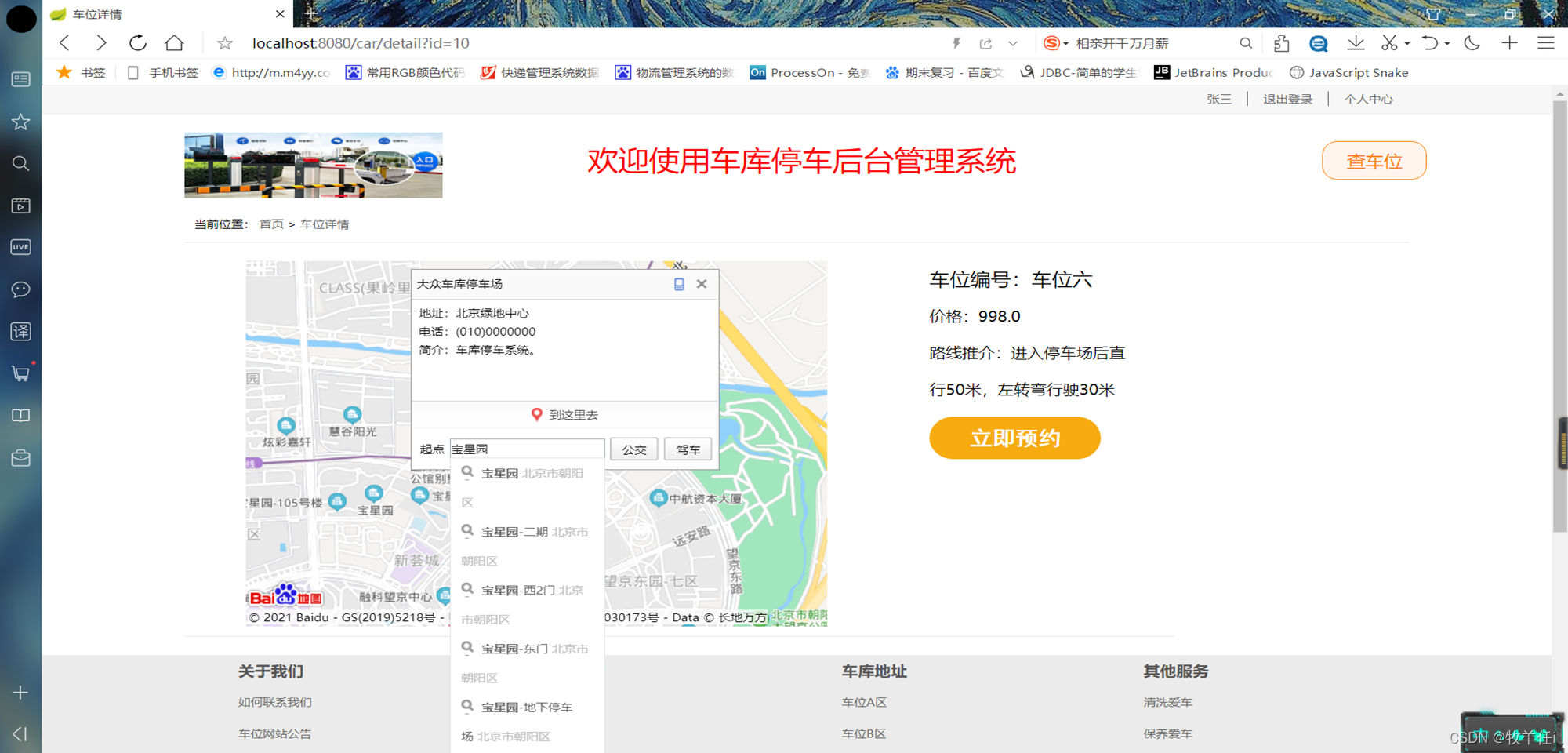Select the 宝星园-西2门 suggestion
The image size is (1568, 753).
coord(527,605)
